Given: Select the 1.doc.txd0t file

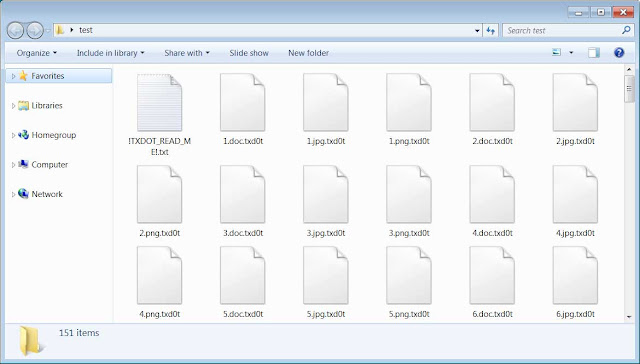Looking at the screenshot, I should click(x=243, y=109).
